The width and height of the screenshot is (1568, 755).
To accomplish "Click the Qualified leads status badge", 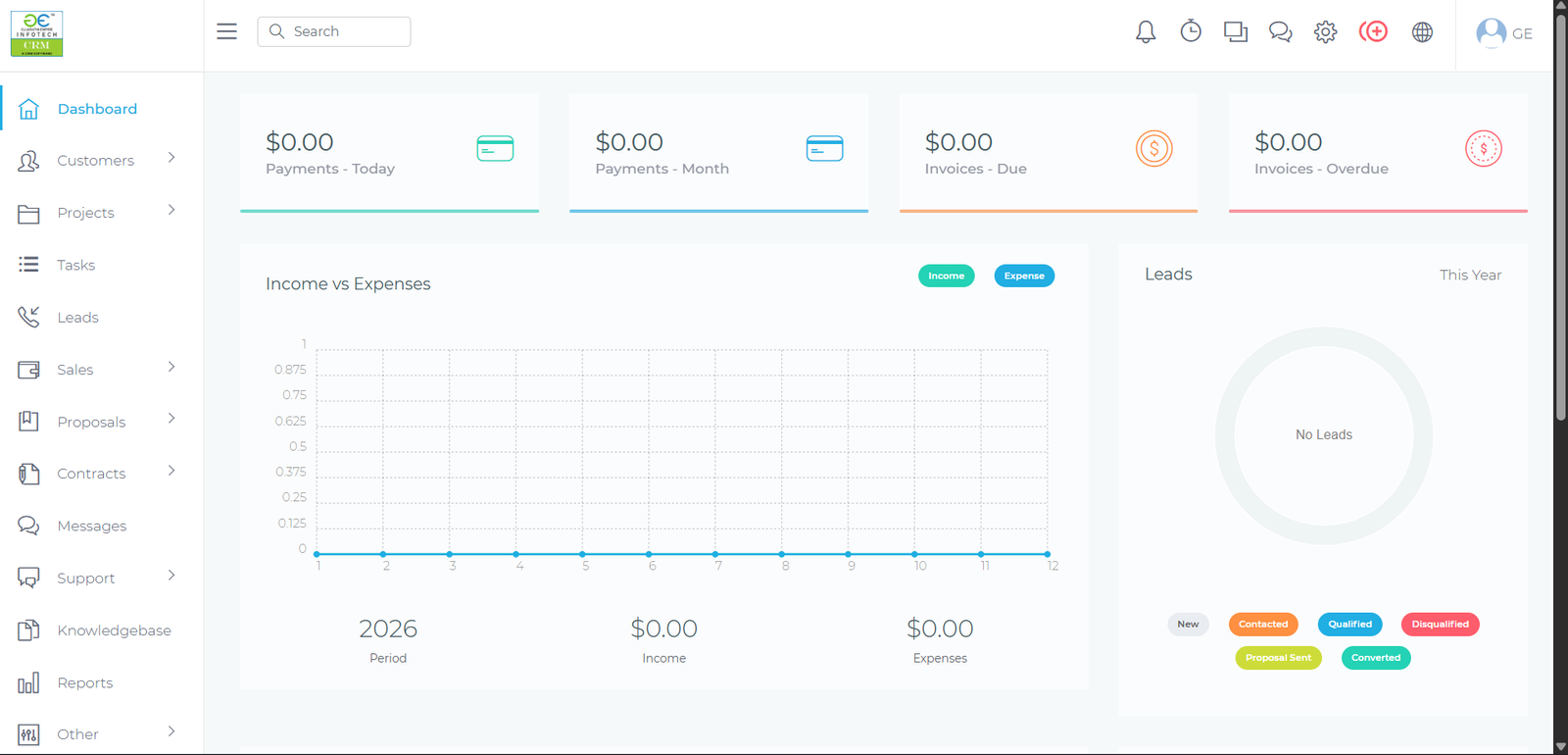I will (x=1349, y=625).
